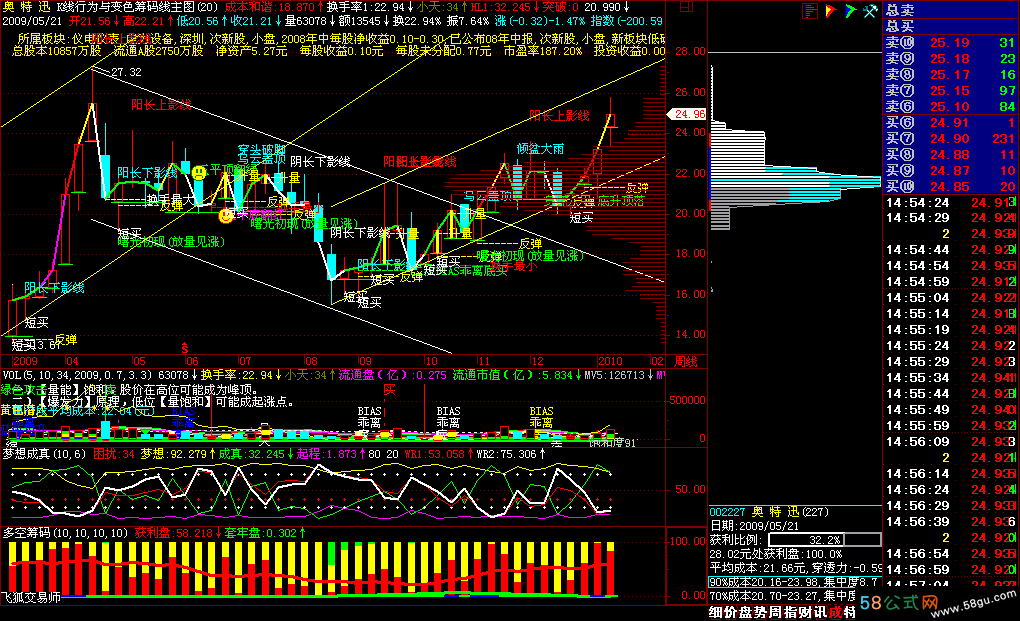Switch to the red 成 tab
The width and height of the screenshot is (1020, 621).
click(x=837, y=613)
